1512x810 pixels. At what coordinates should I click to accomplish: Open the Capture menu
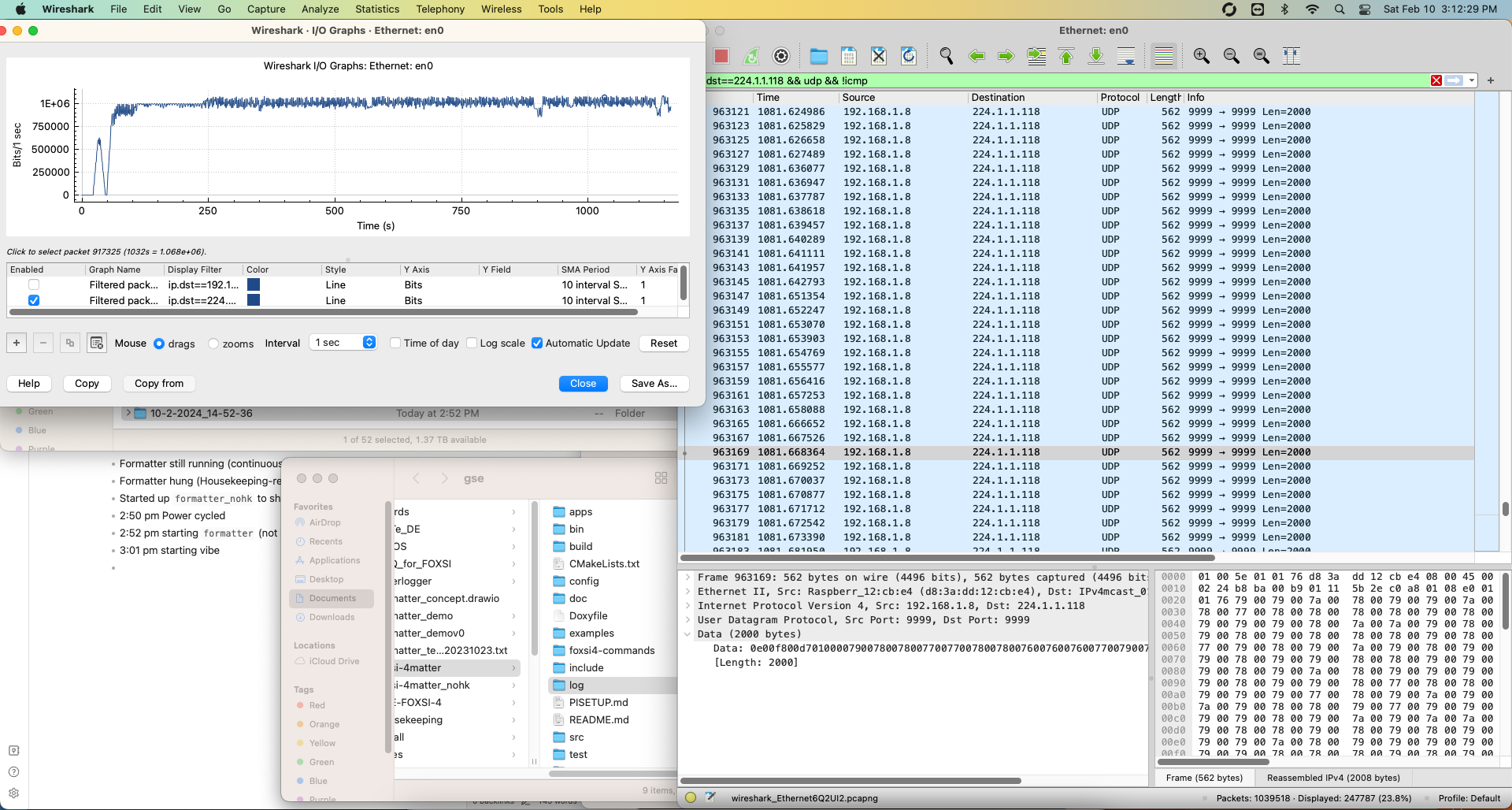coord(266,9)
